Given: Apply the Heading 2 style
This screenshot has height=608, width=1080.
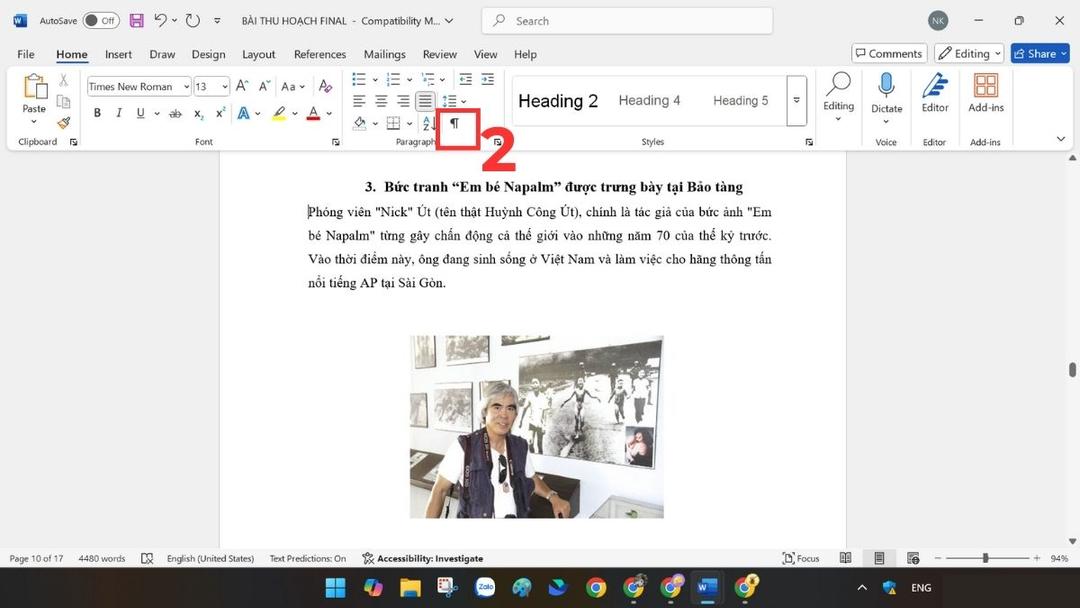Looking at the screenshot, I should 558,100.
